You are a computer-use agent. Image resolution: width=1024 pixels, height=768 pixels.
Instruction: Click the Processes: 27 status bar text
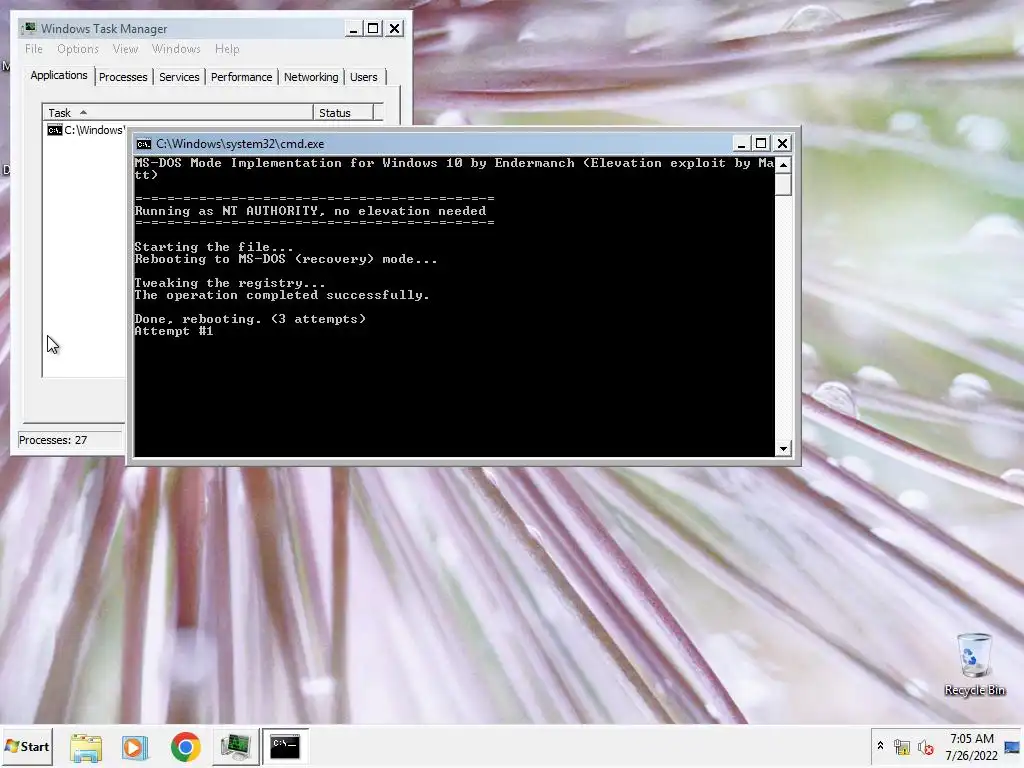point(53,440)
